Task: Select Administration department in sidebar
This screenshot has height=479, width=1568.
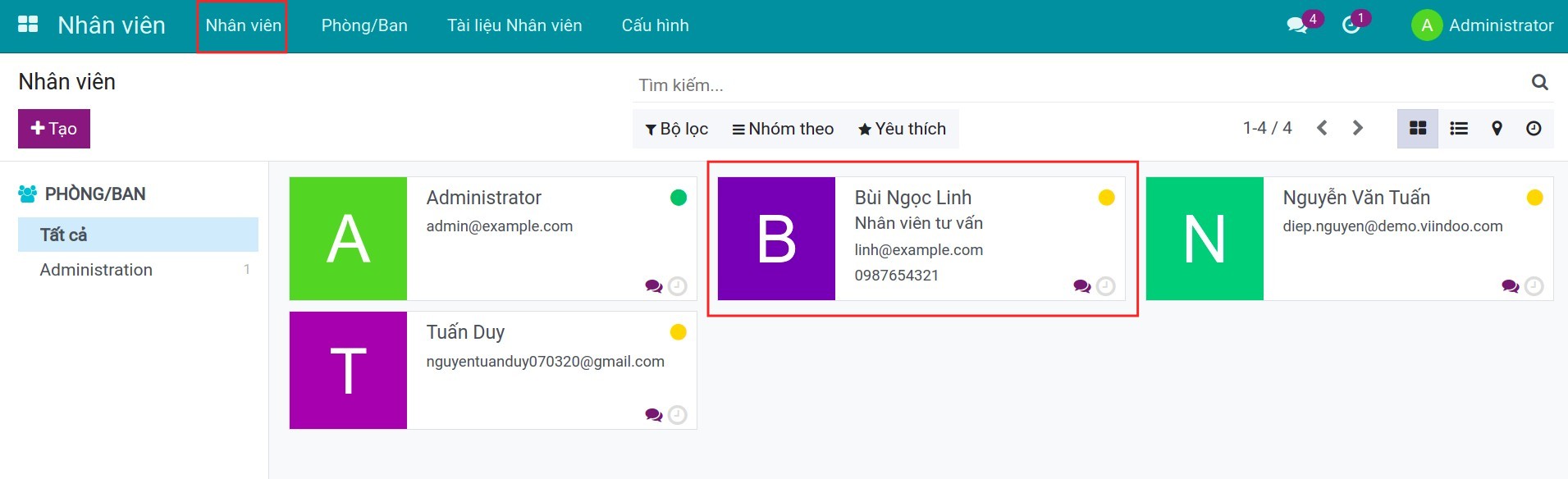Action: click(x=96, y=270)
